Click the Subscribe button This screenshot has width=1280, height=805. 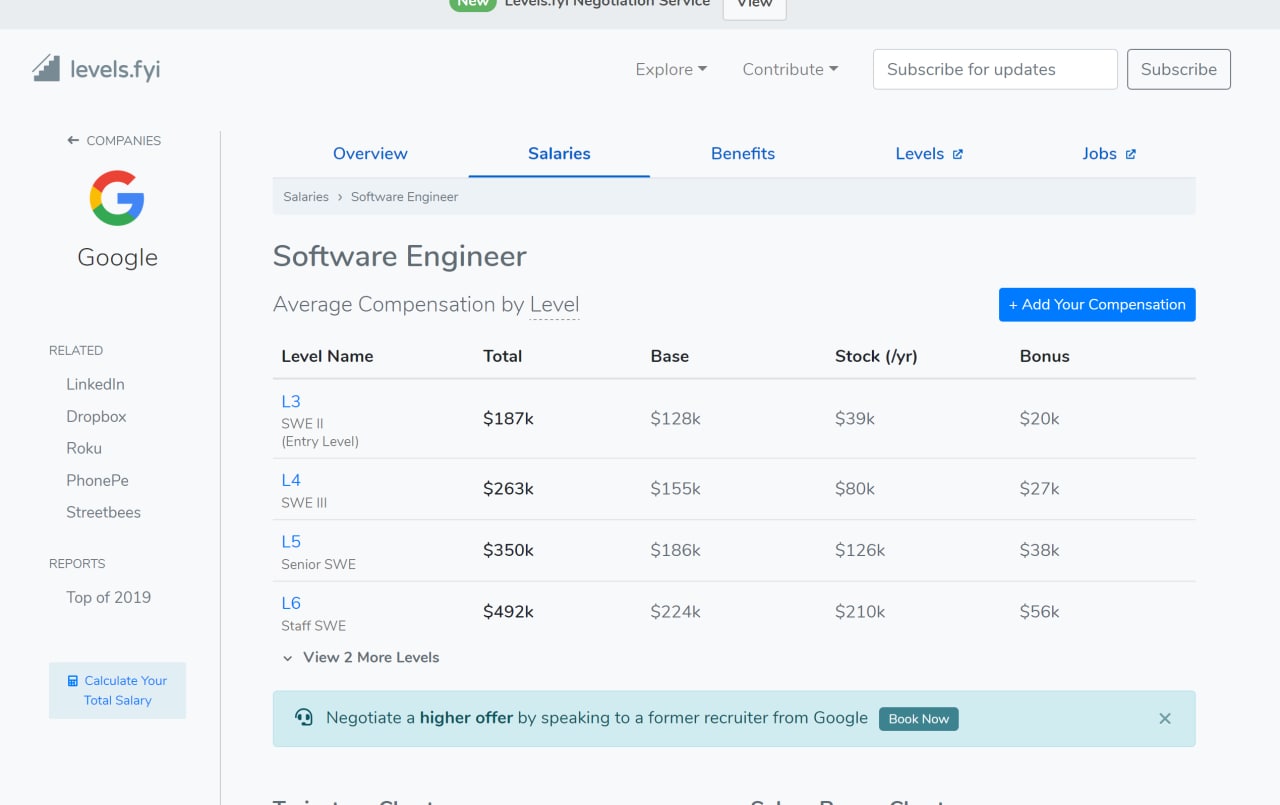click(x=1178, y=69)
